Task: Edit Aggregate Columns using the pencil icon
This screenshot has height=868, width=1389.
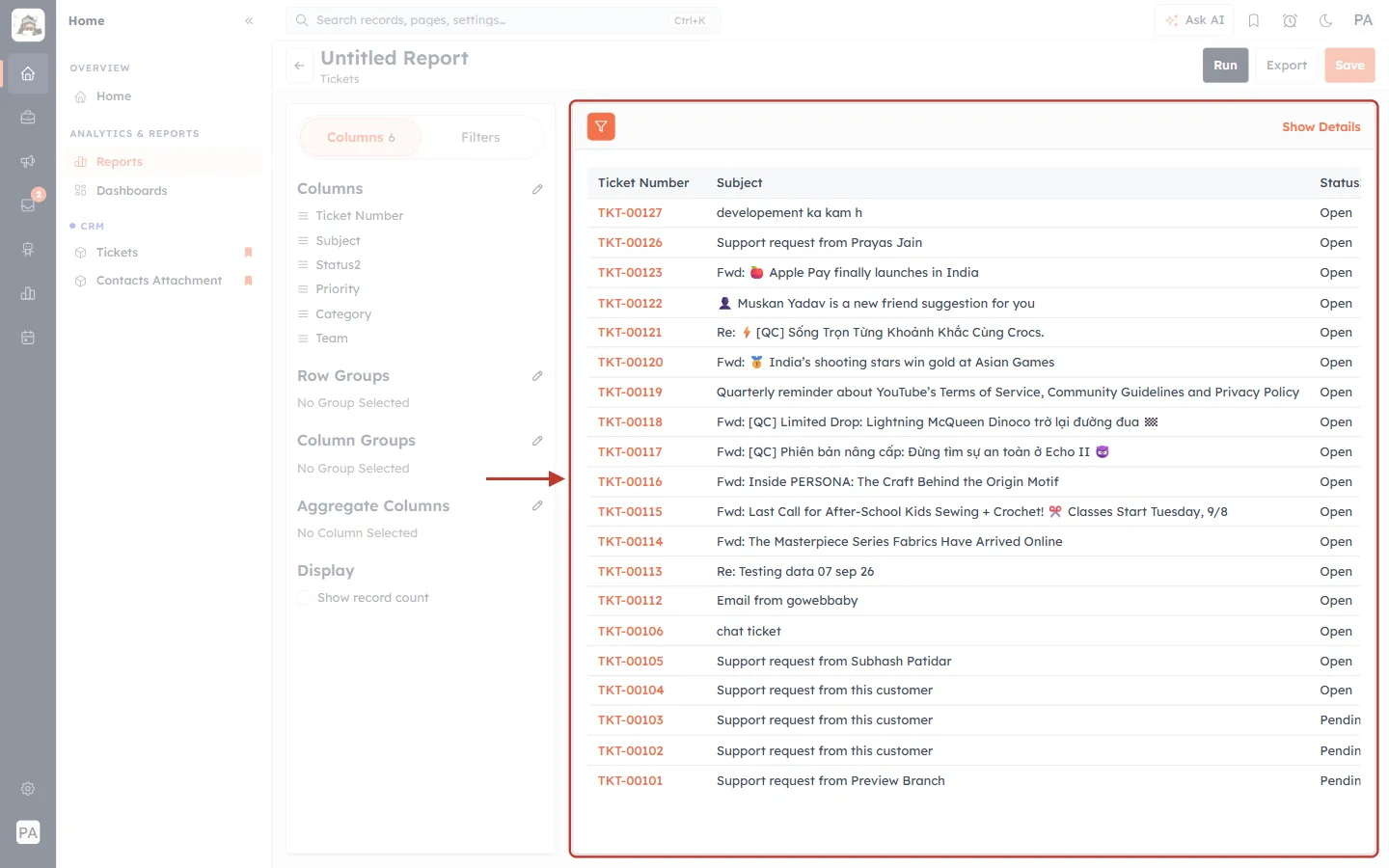Action: tap(537, 505)
